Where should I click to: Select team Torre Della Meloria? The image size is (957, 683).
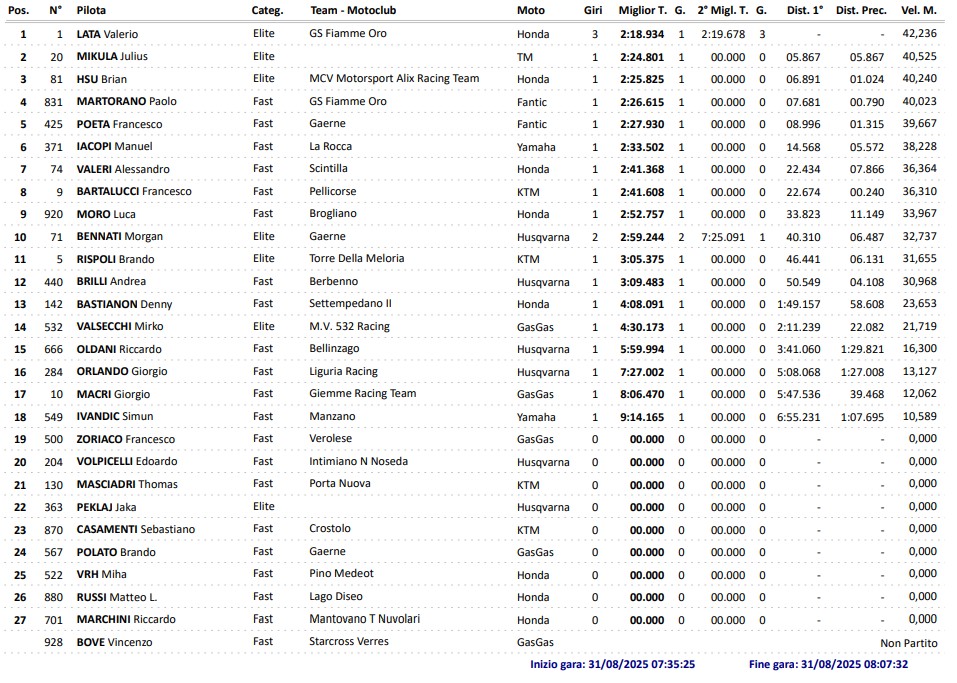tap(357, 259)
